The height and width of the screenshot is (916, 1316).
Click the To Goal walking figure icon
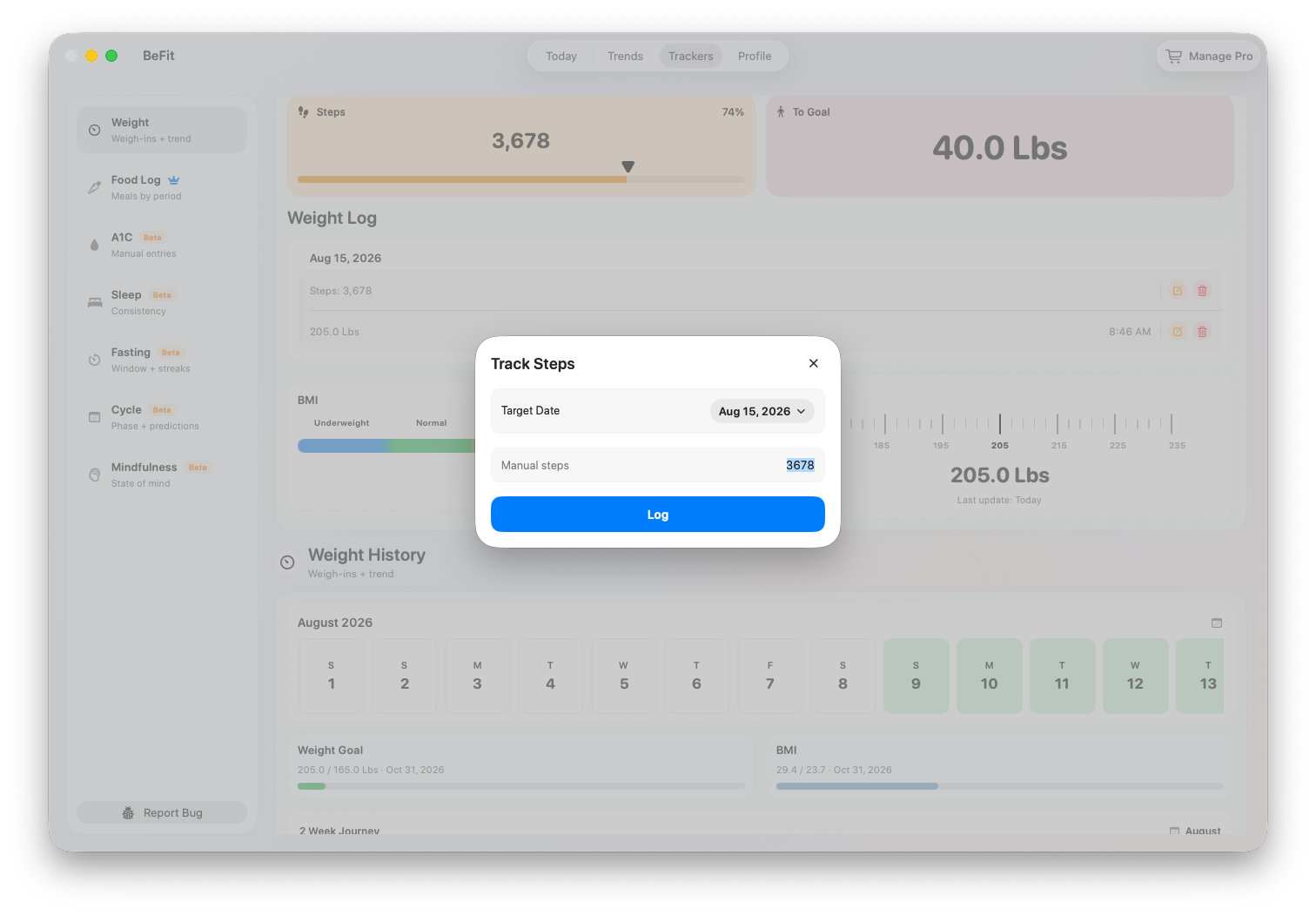tap(781, 111)
